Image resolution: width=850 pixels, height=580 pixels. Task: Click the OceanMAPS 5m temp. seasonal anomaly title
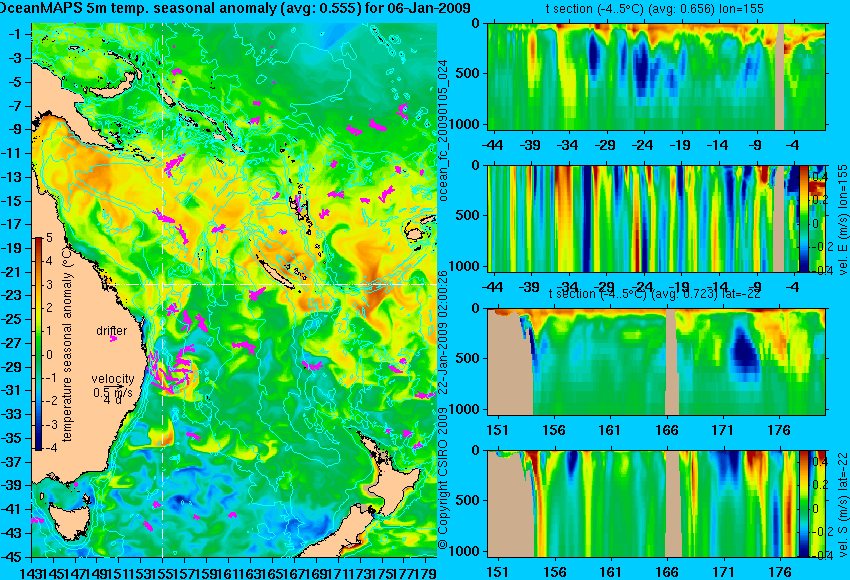pos(235,8)
